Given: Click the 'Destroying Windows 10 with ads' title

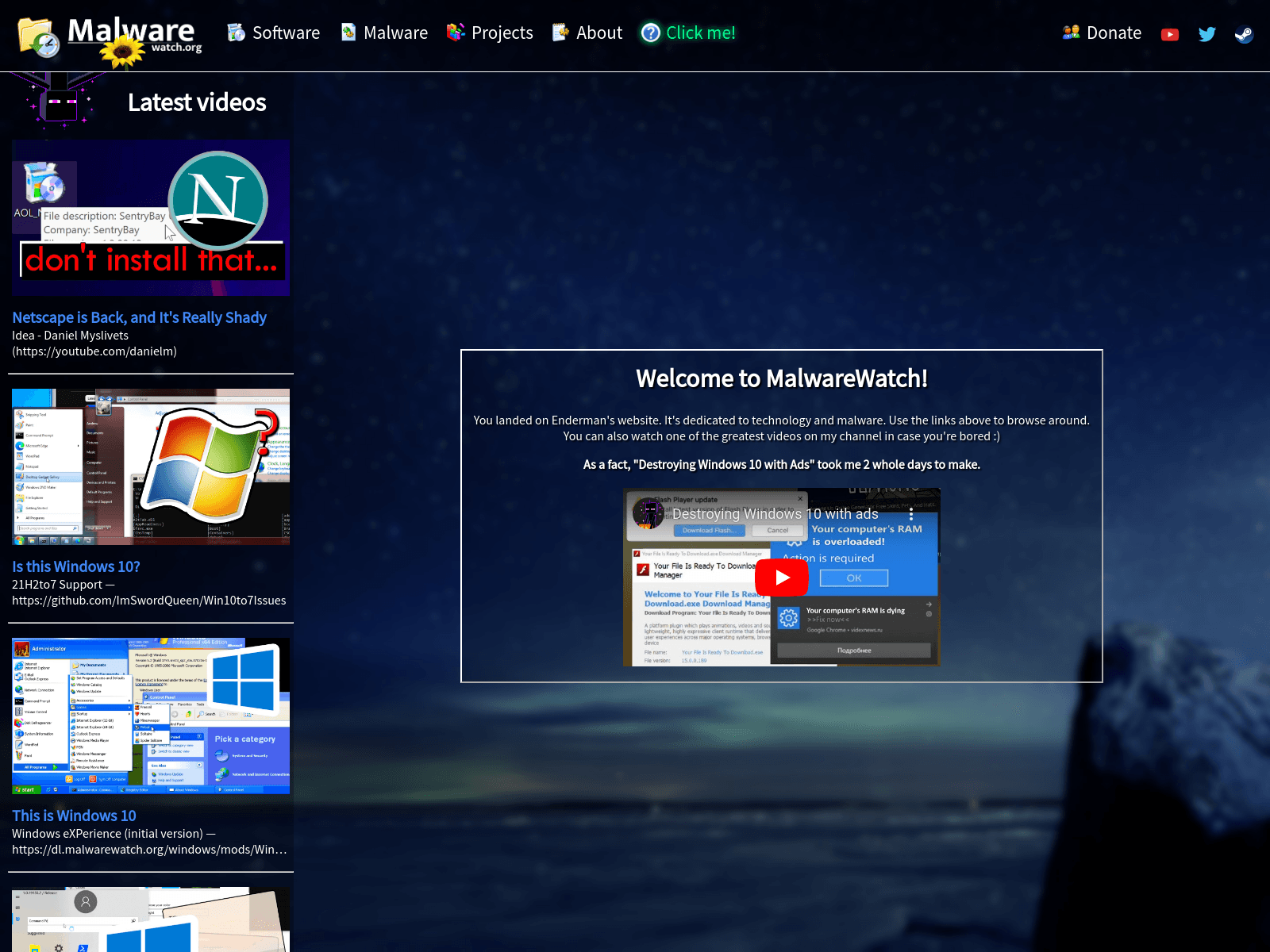Looking at the screenshot, I should pos(775,514).
